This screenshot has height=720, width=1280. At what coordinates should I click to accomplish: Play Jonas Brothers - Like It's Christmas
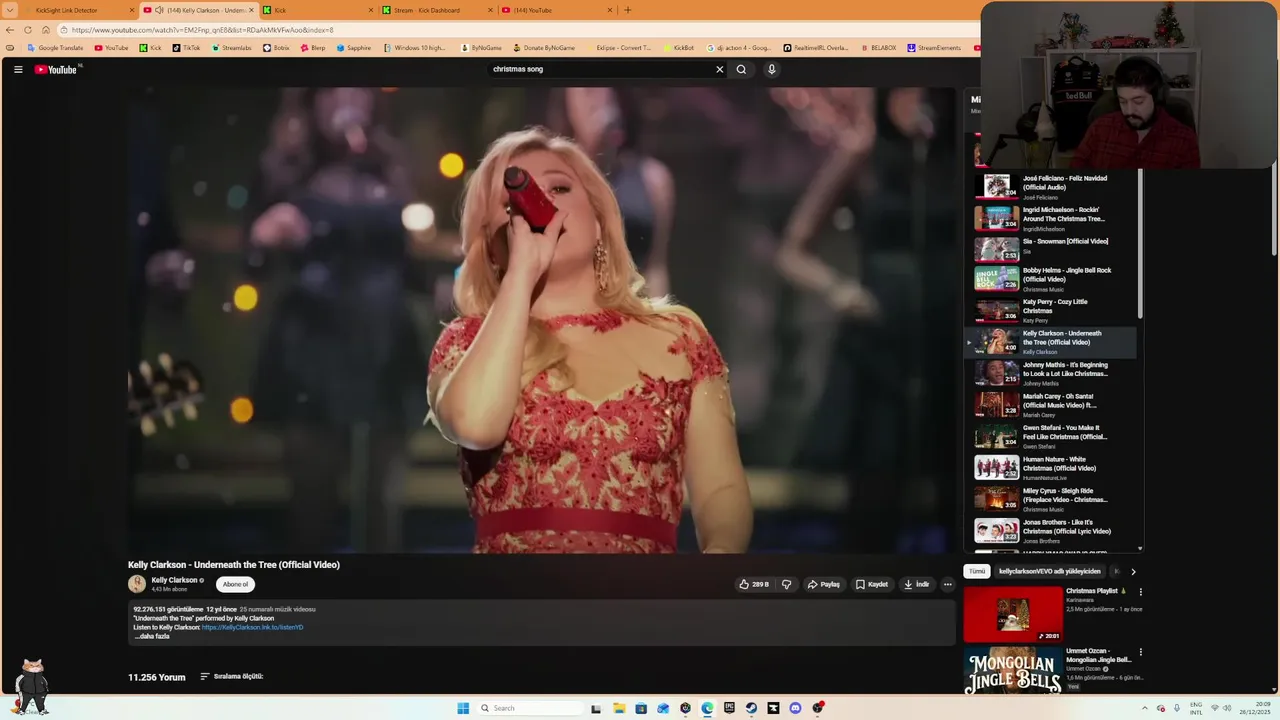tap(1050, 531)
